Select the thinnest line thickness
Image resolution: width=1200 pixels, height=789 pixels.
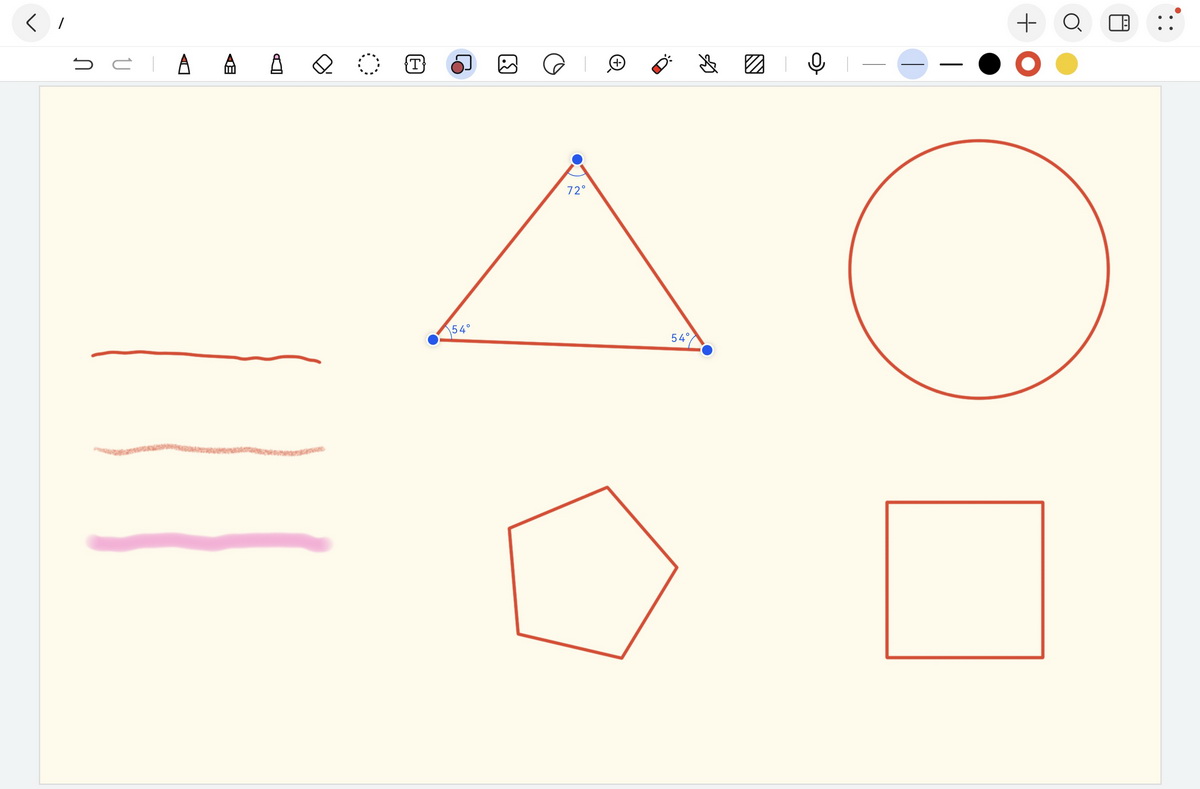[874, 65]
